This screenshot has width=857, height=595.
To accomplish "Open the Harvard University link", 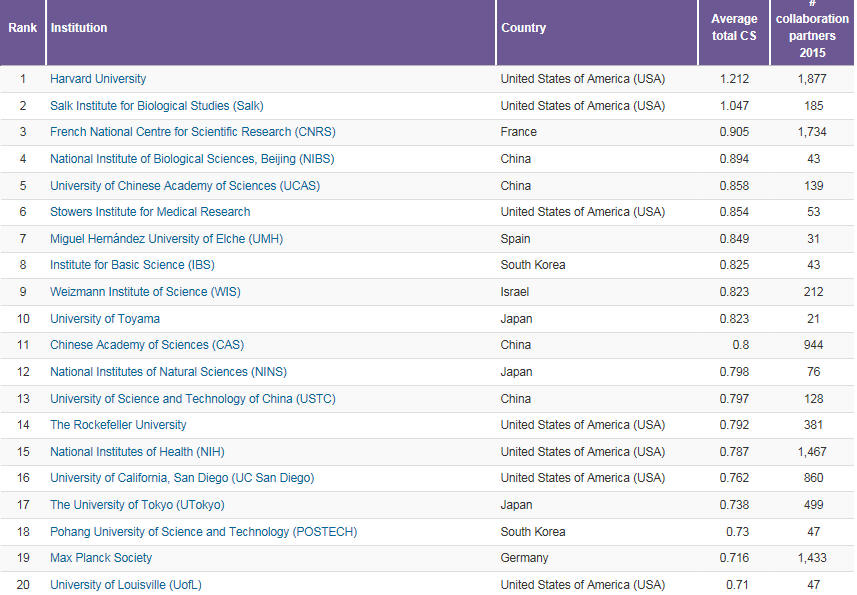I will [x=98, y=79].
